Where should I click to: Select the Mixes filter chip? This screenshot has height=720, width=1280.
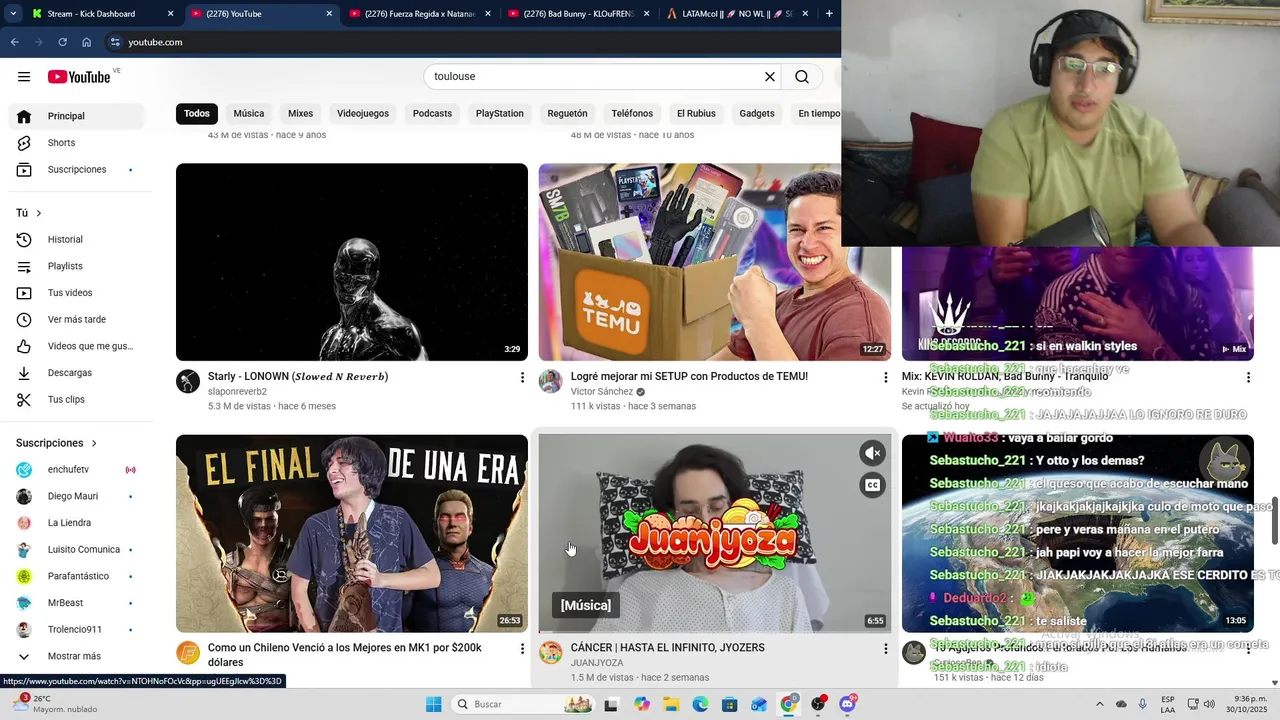301,114
